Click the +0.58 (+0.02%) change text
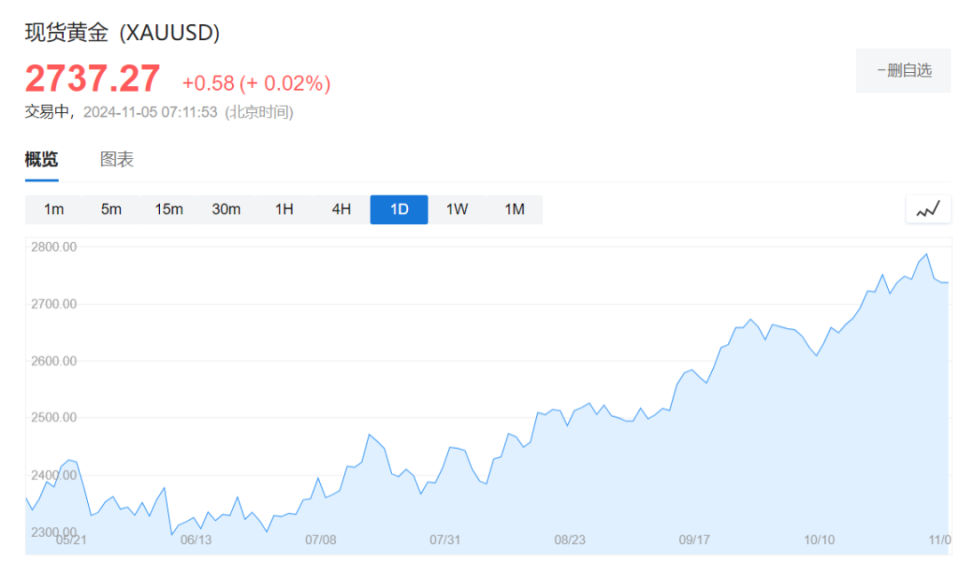The height and width of the screenshot is (561, 960). [256, 83]
